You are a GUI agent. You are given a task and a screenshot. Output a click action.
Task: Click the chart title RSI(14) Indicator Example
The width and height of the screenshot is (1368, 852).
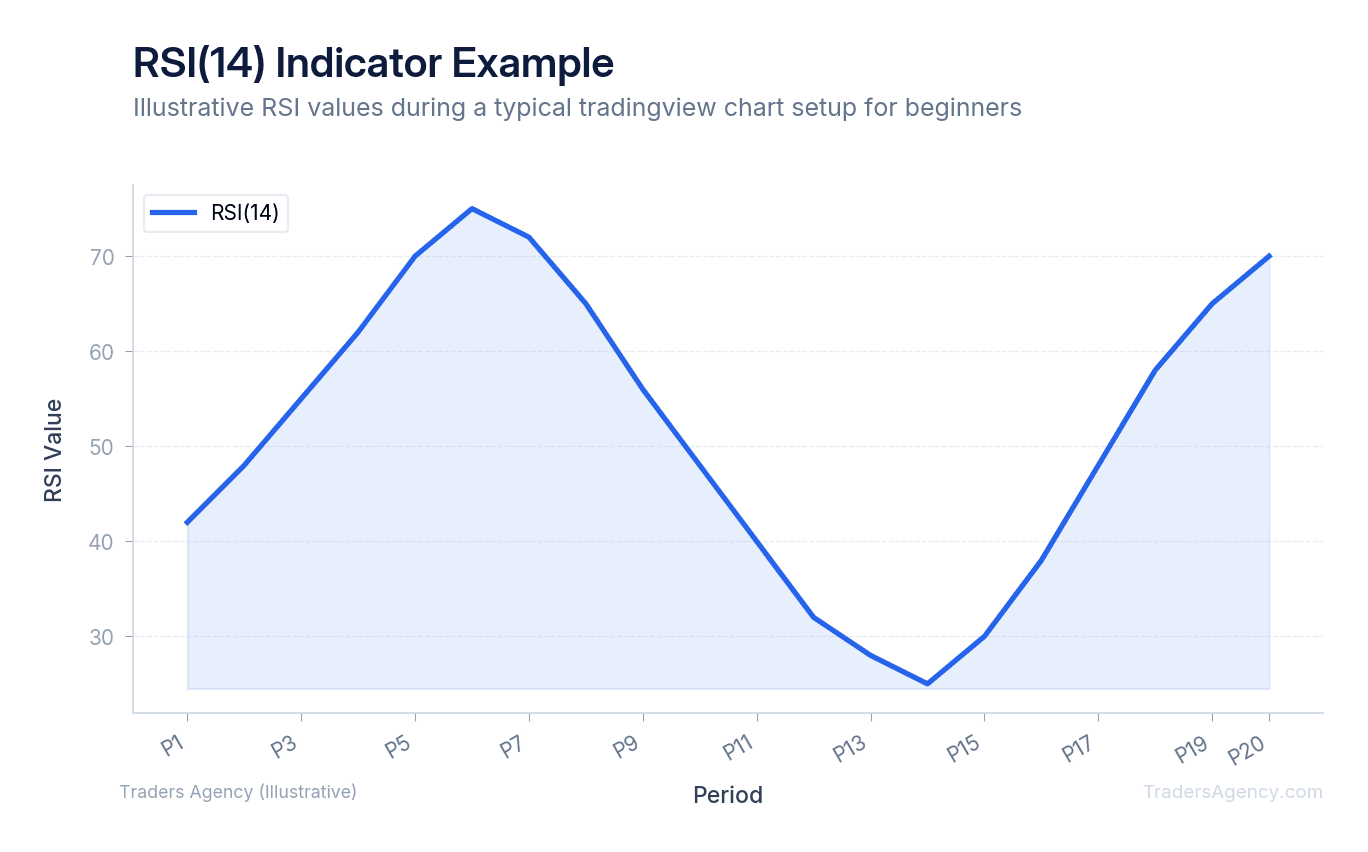(x=373, y=64)
